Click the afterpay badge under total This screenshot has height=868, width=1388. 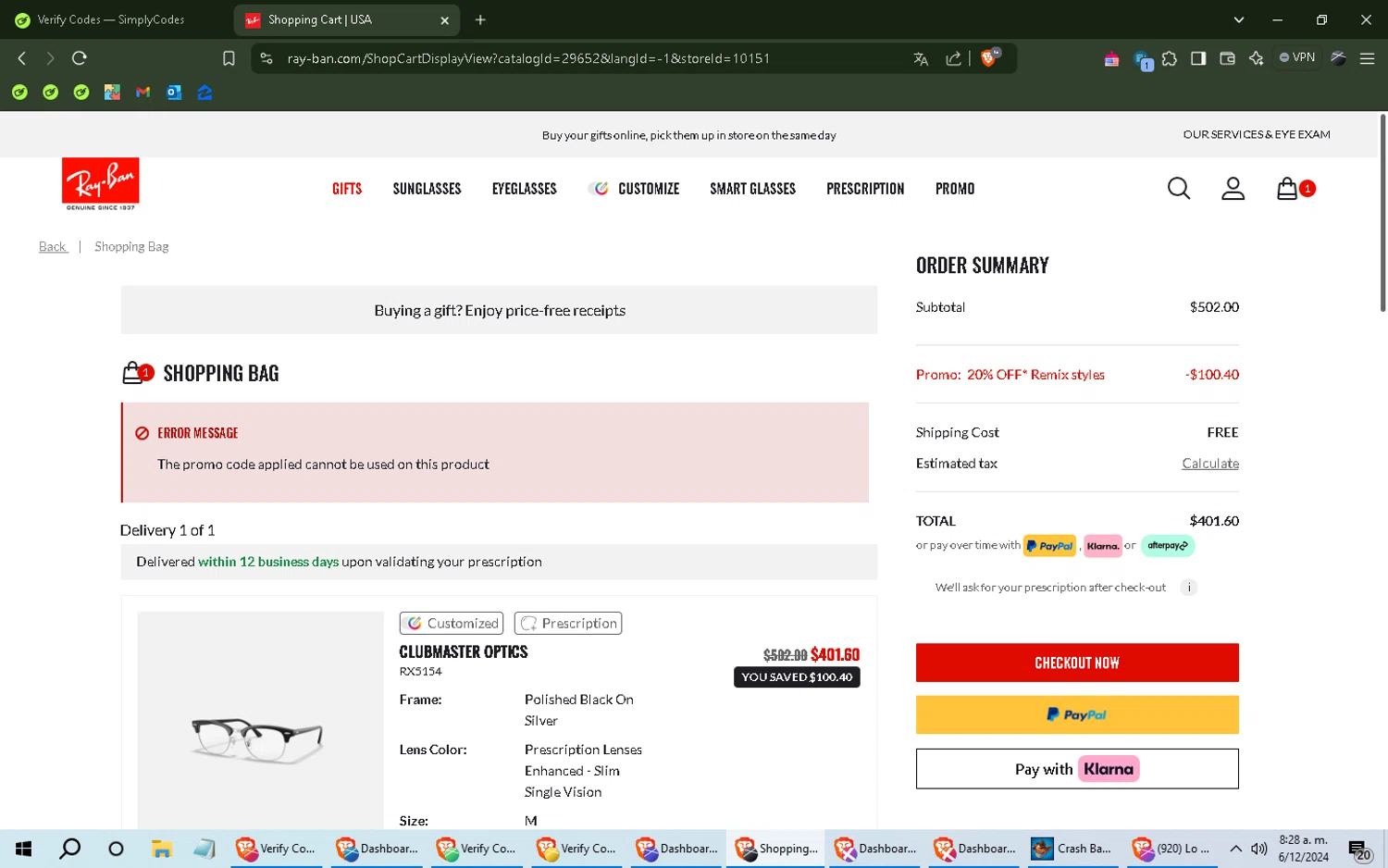point(1167,546)
